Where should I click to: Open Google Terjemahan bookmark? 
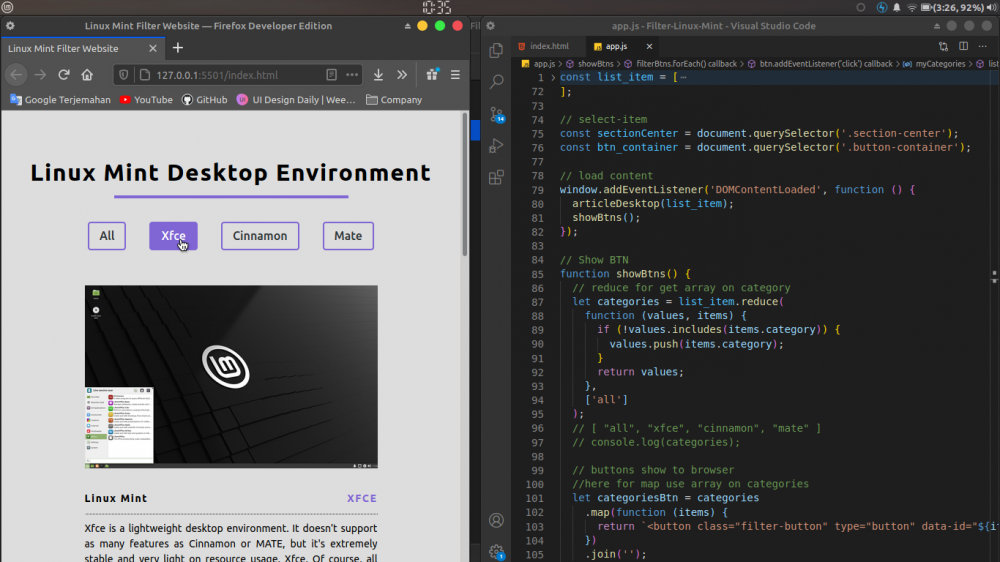click(60, 100)
